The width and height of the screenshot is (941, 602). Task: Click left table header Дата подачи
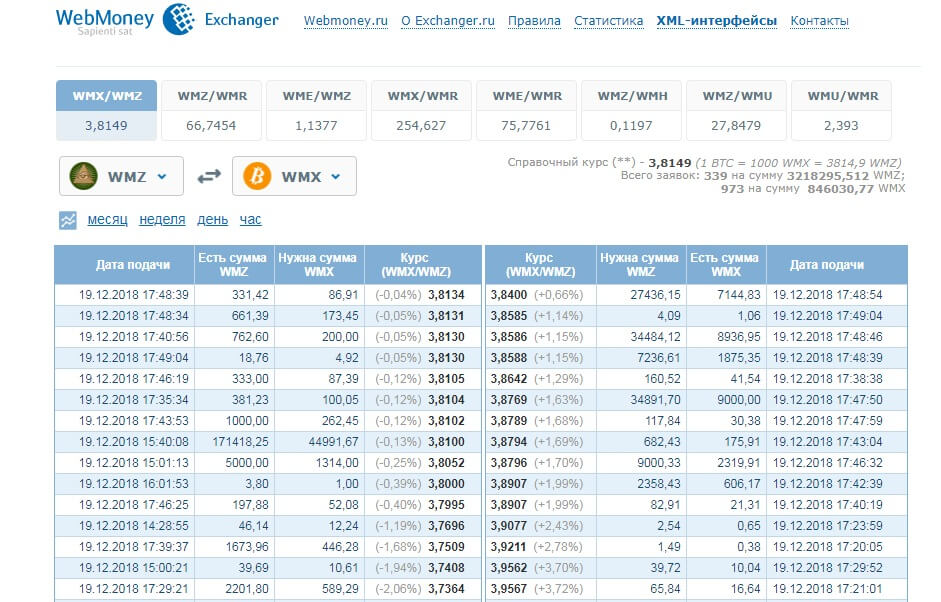(x=133, y=265)
